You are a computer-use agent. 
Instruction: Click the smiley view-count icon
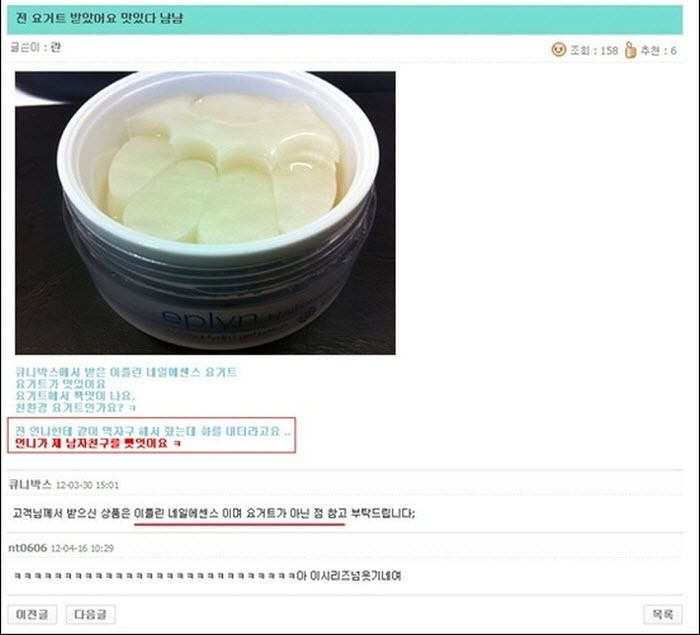click(x=558, y=50)
